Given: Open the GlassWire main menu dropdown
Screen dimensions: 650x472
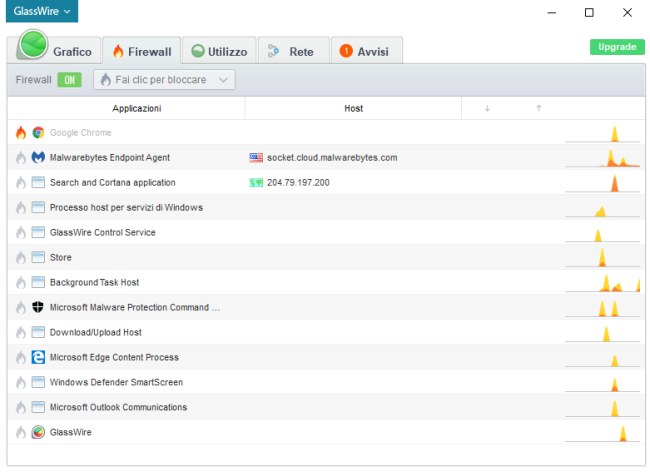Looking at the screenshot, I should point(41,11).
